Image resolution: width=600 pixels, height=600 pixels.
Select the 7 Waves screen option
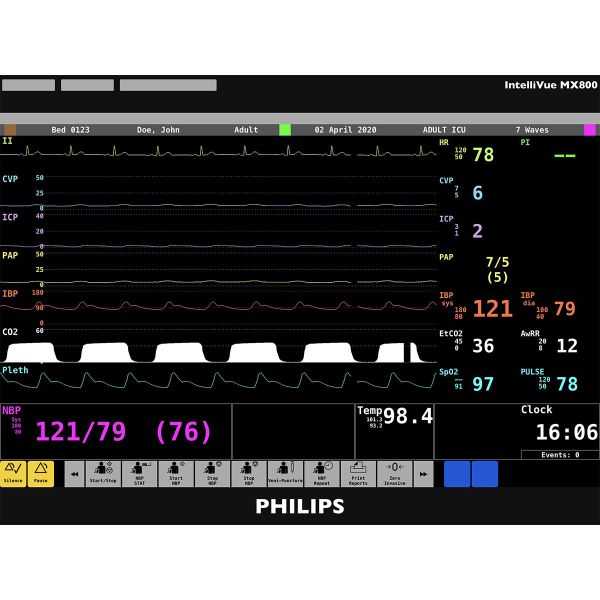[531, 130]
